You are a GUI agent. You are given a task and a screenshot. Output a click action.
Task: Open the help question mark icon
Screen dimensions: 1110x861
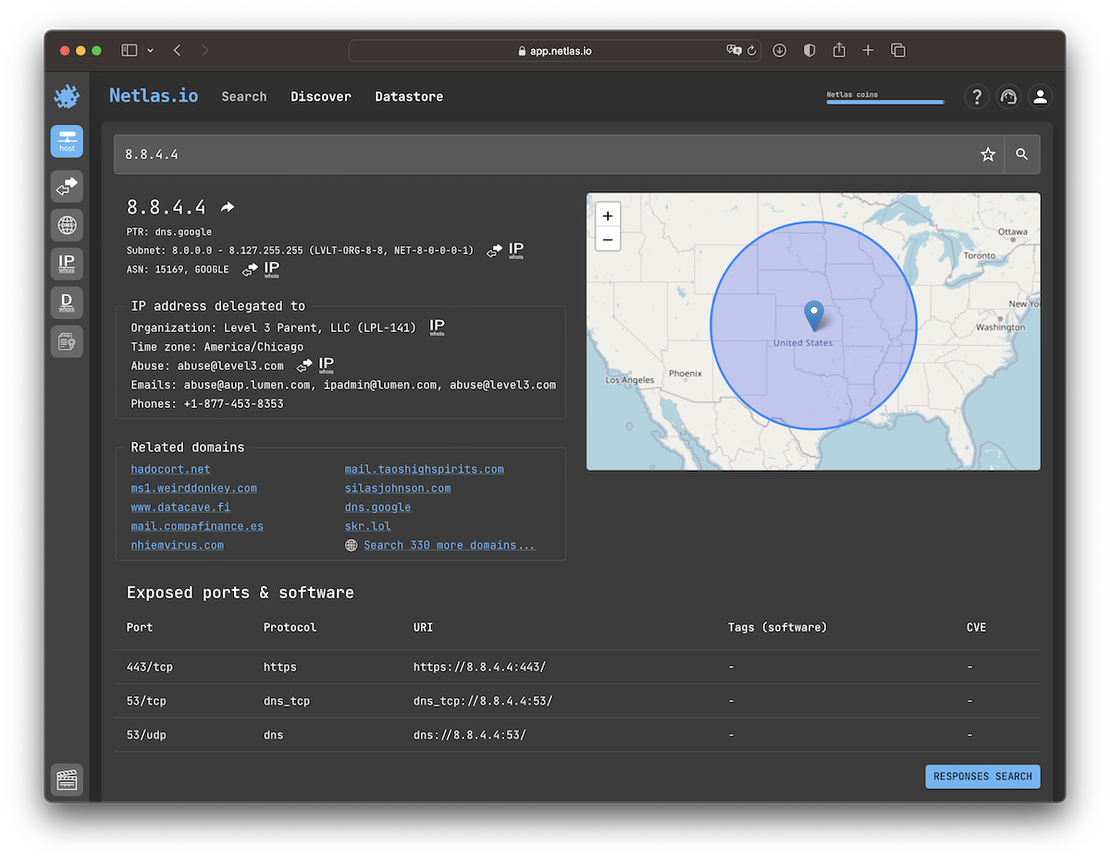click(x=977, y=96)
